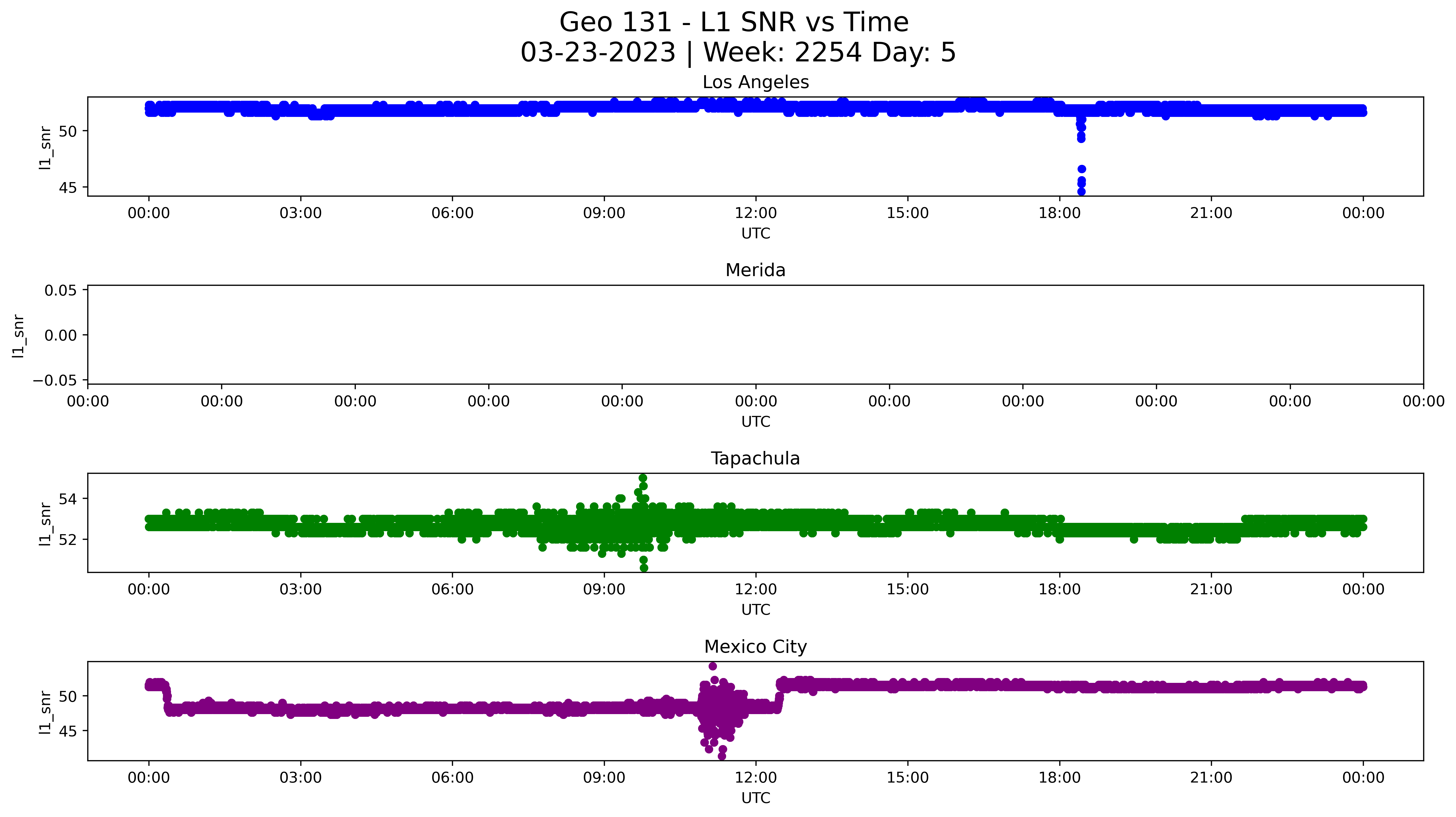Click the '03:00' tick under the Los Angeles plot
Image resolution: width=1456 pixels, height=817 pixels.
[x=301, y=214]
